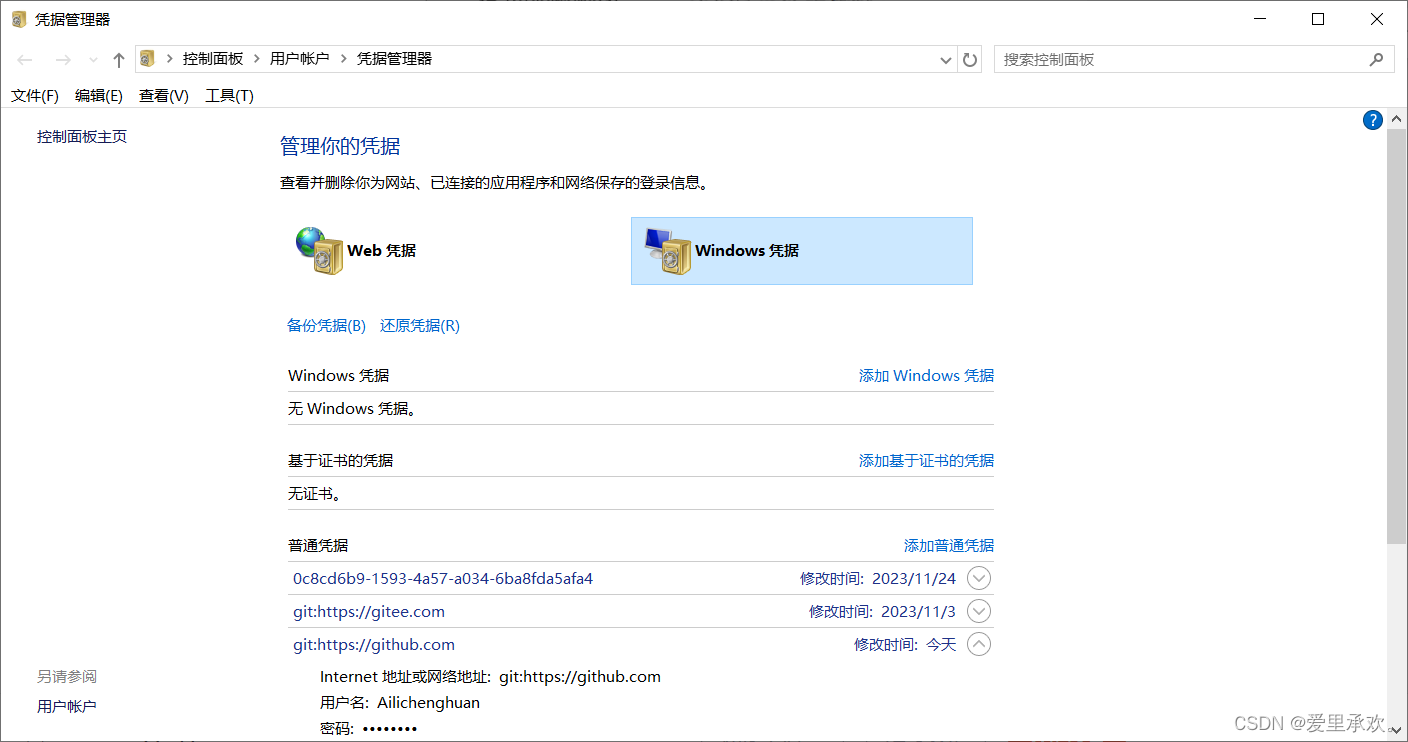Click the git:https://gitee.com entry name
The image size is (1408, 742).
[369, 612]
